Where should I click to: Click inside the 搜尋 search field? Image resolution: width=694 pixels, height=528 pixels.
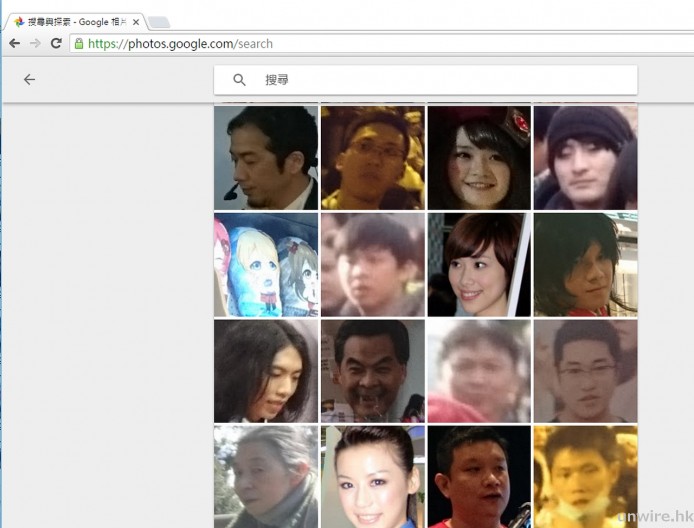(x=440, y=80)
